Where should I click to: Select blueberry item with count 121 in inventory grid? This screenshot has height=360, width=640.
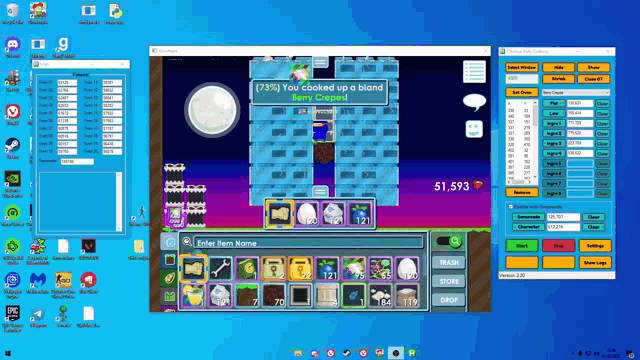point(327,269)
